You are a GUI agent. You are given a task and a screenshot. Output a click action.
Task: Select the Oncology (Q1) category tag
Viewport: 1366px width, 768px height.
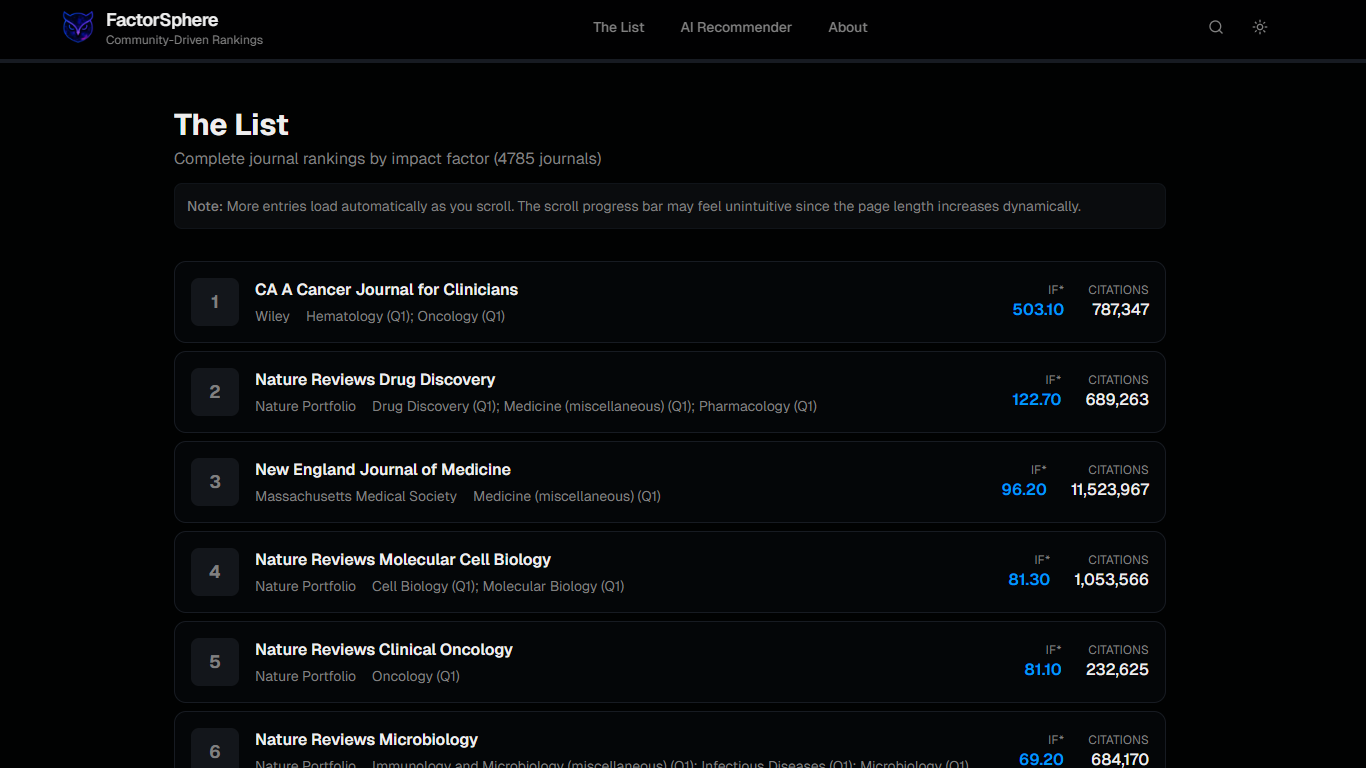click(461, 316)
